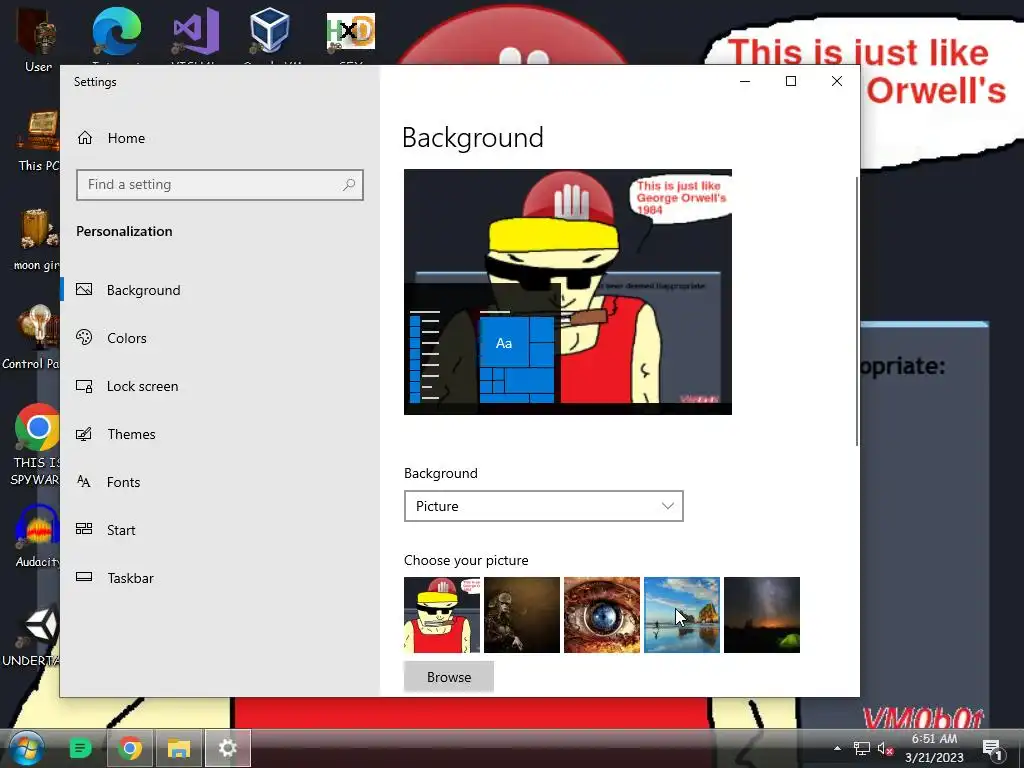
Task: Select the Chrome spyware desktop shortcut
Action: point(37,444)
